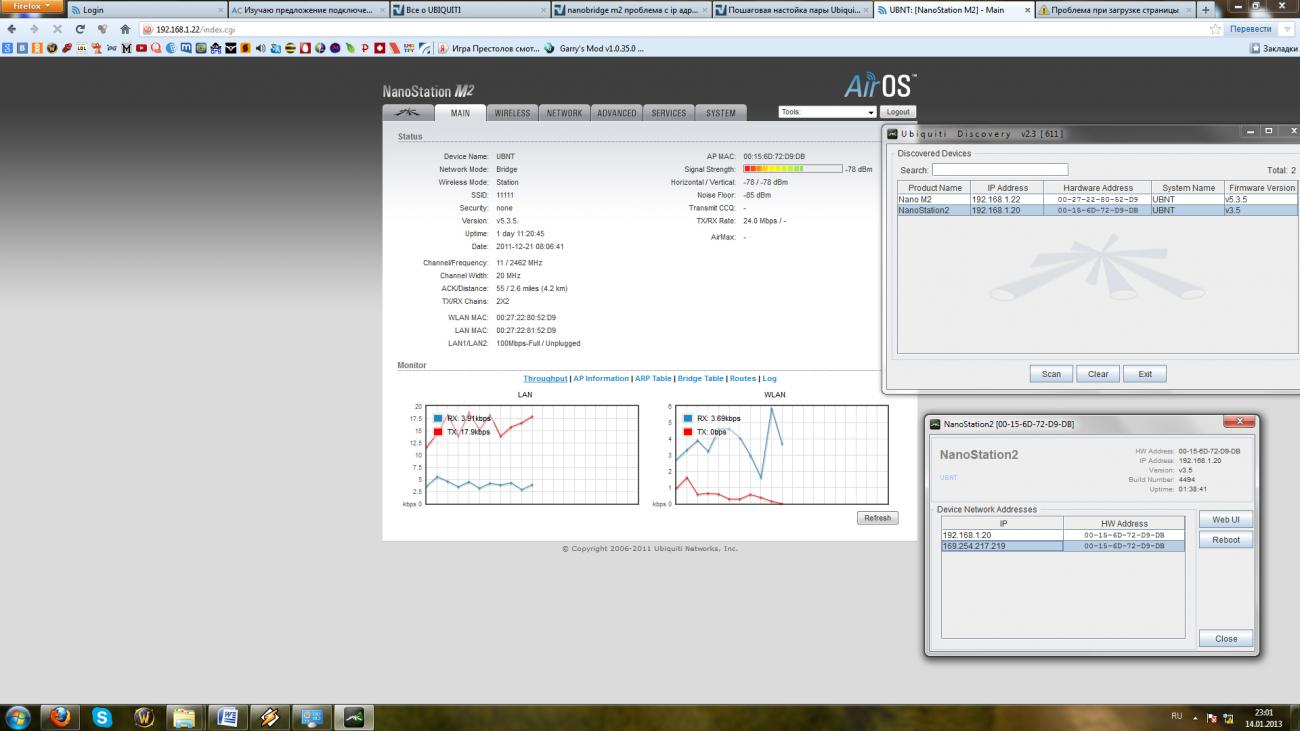Open the Gmail M bookmark icon
This screenshot has width=1300, height=731.
tap(128, 47)
